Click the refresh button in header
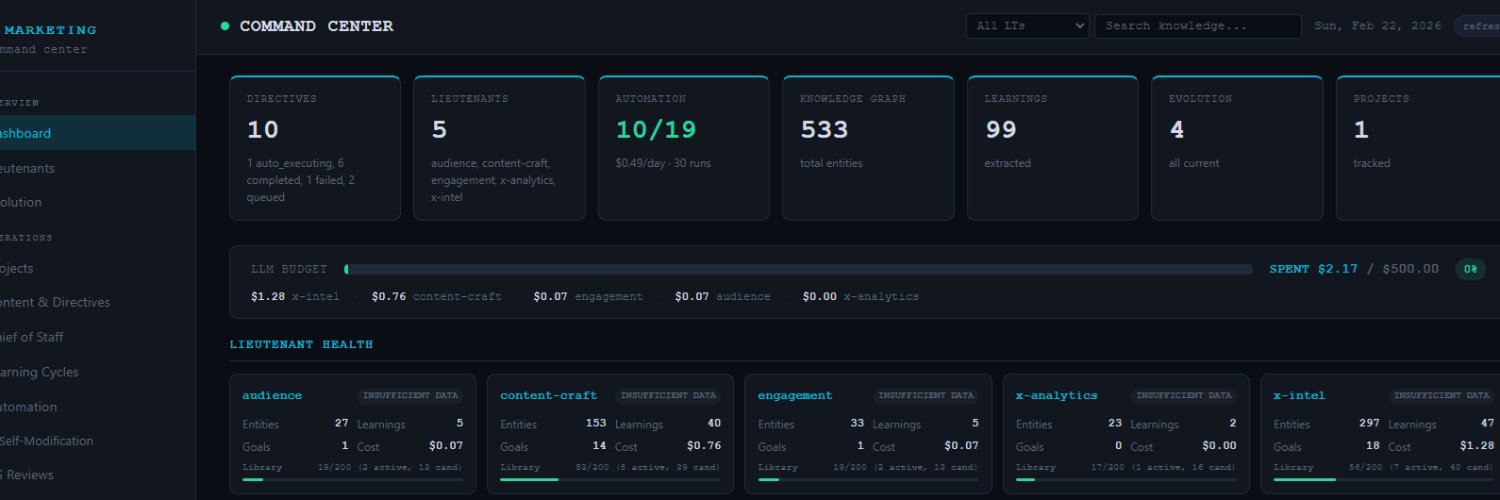 click(1477, 26)
